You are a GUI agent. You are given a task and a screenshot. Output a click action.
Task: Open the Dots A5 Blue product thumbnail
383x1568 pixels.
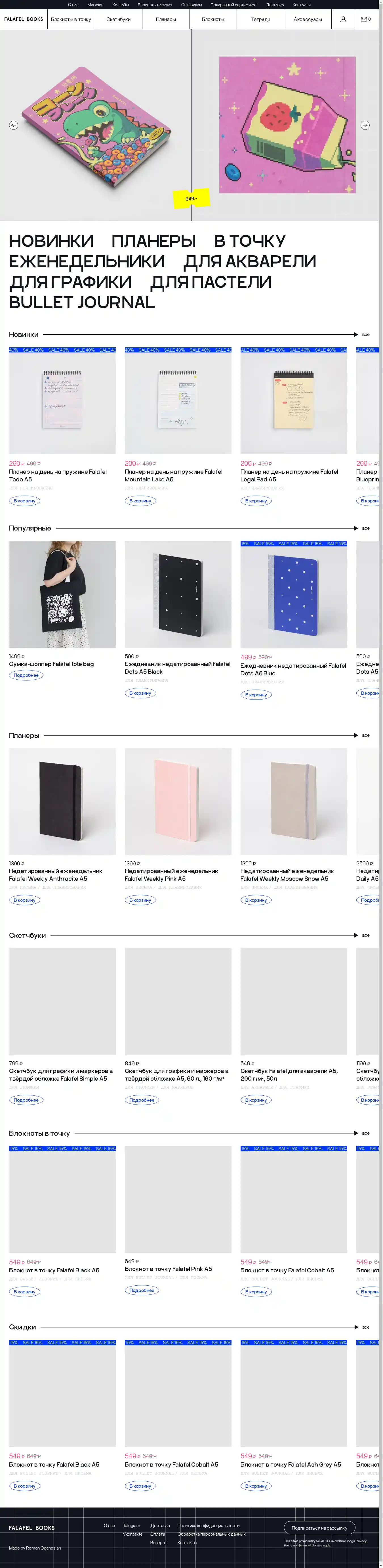pyautogui.click(x=294, y=594)
